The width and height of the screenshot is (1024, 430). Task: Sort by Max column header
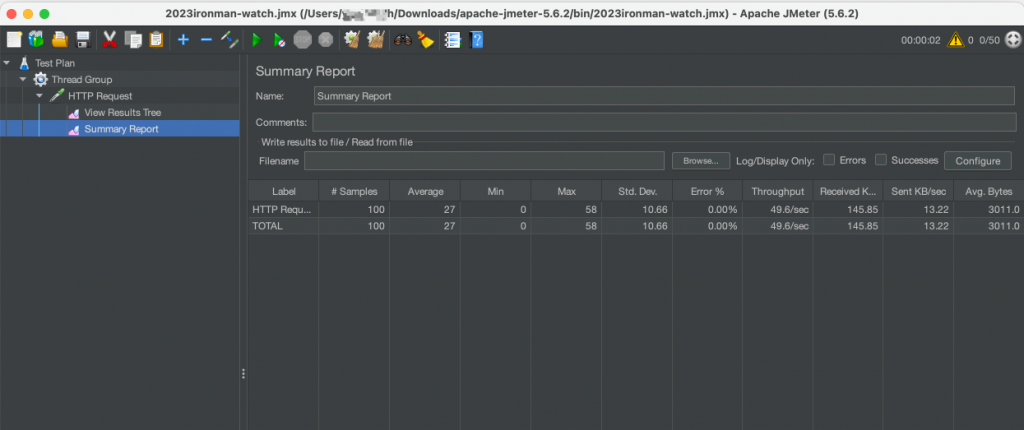(x=566, y=191)
